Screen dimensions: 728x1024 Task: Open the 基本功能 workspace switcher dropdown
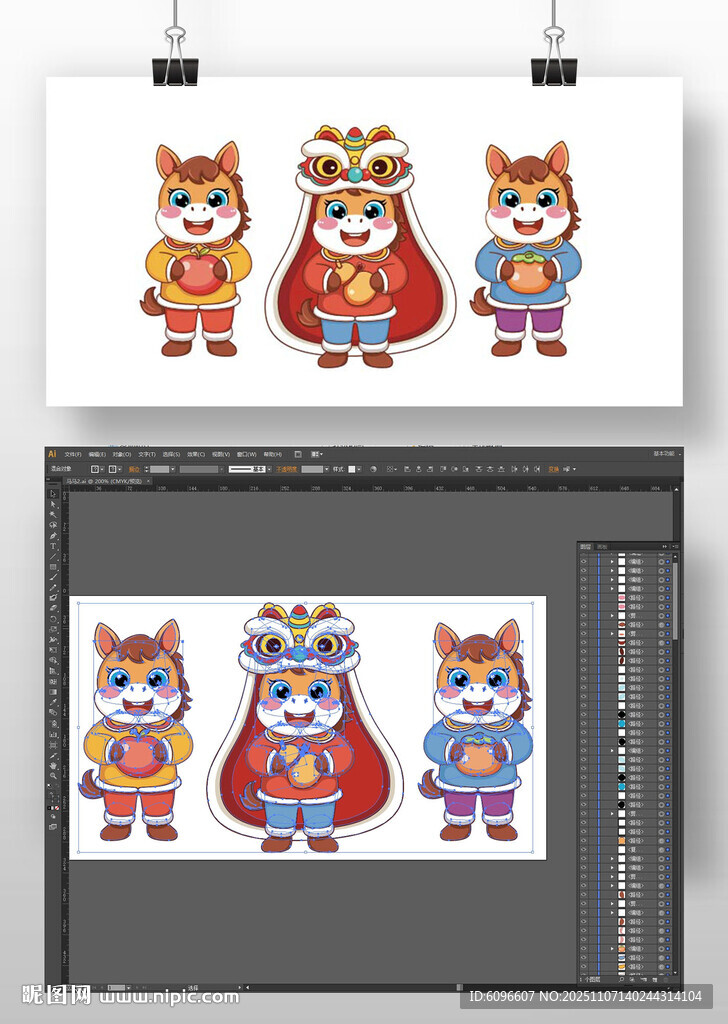[x=666, y=454]
